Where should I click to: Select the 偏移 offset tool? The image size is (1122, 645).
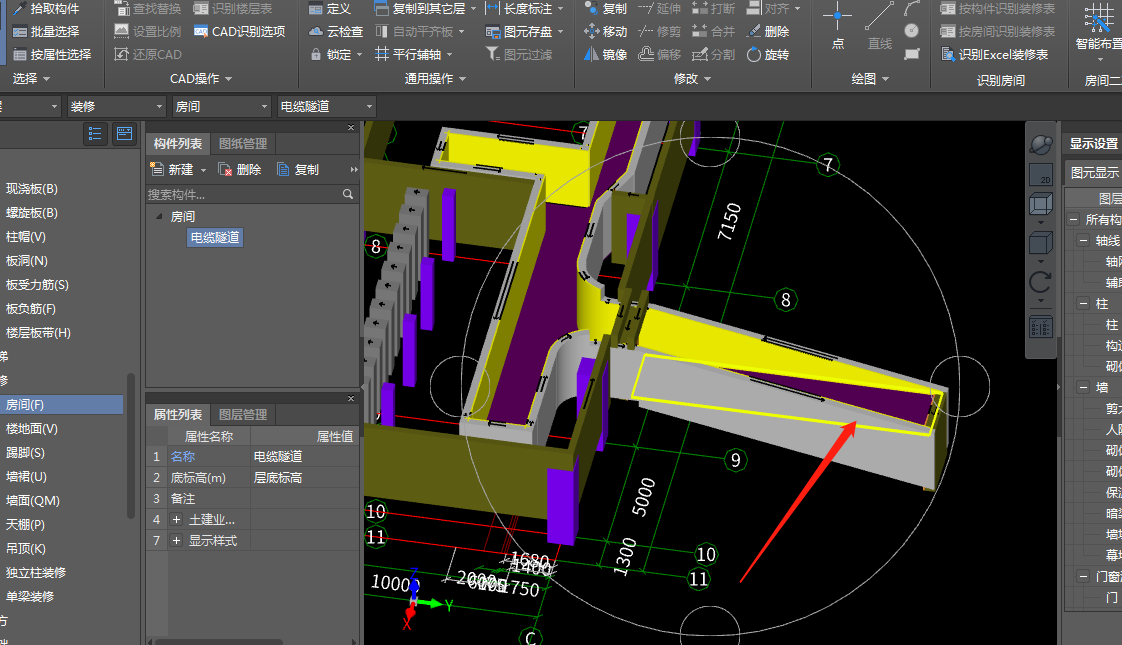660,54
